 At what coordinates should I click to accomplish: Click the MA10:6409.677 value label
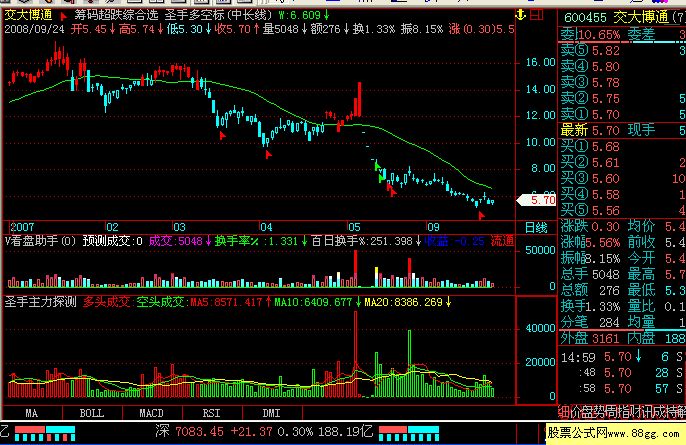[313, 302]
